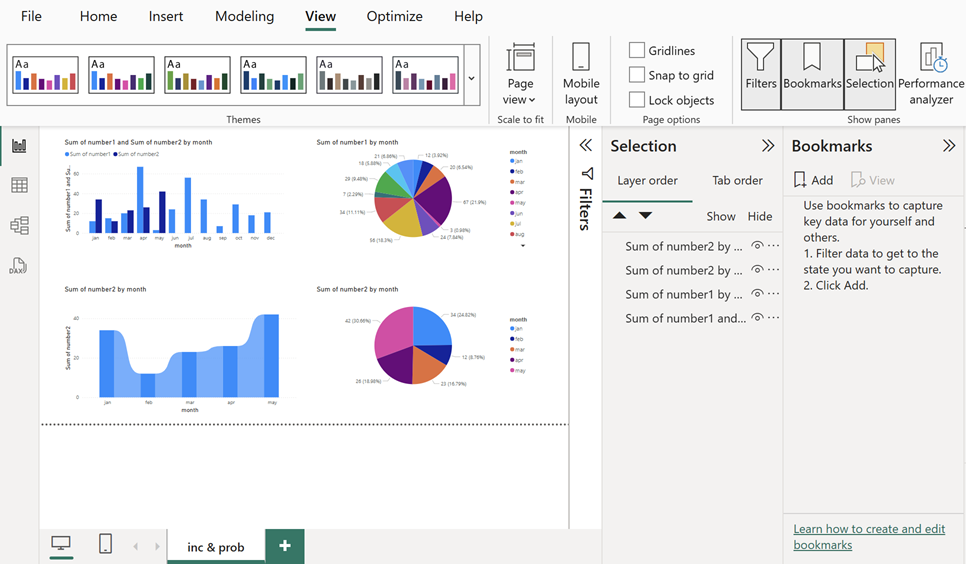The width and height of the screenshot is (966, 564).
Task: Enable the Snap to grid checkbox
Action: click(x=637, y=75)
